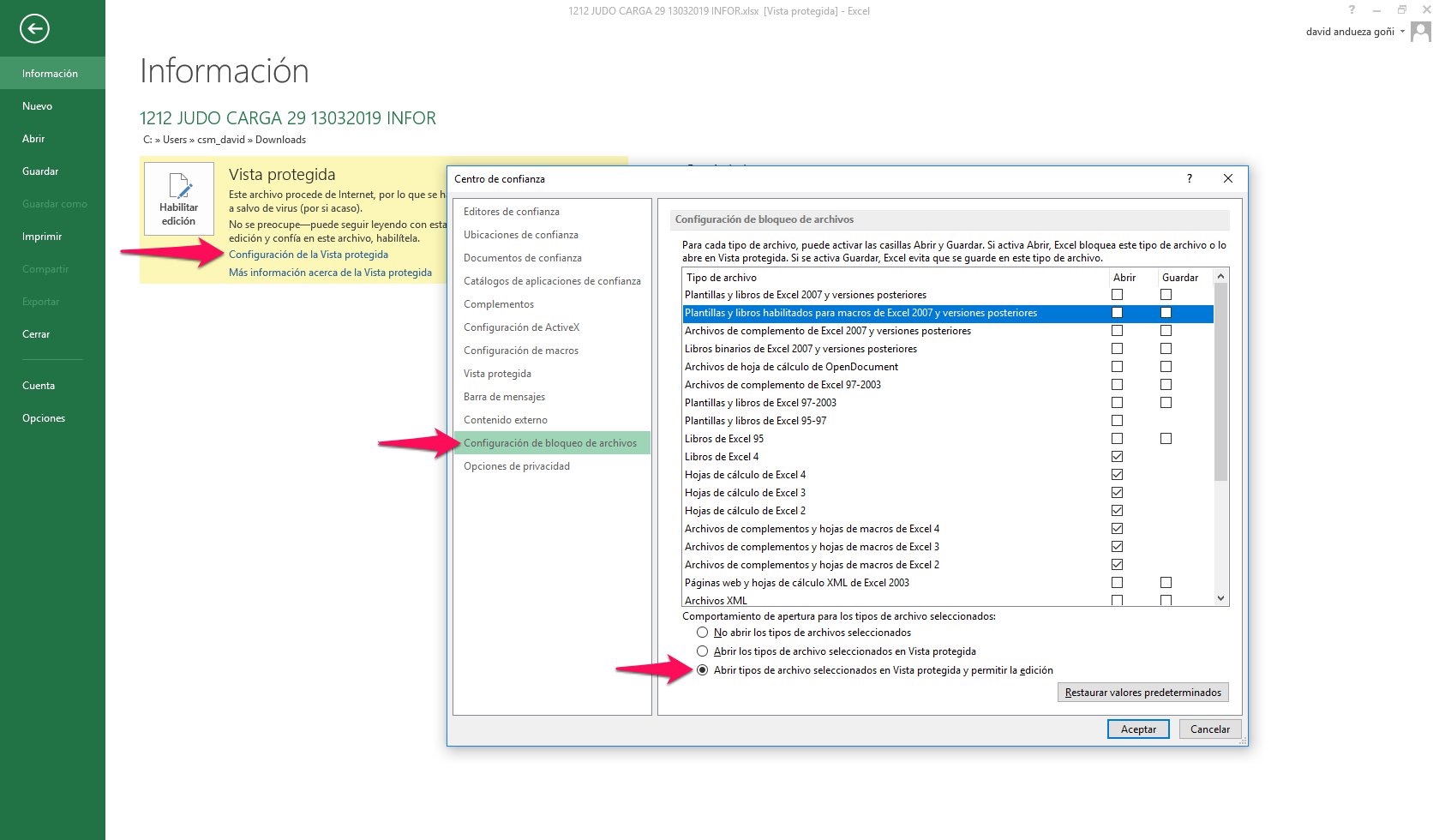This screenshot has width=1439, height=840.
Task: Click the back arrow circle icon
Action: pos(35,29)
